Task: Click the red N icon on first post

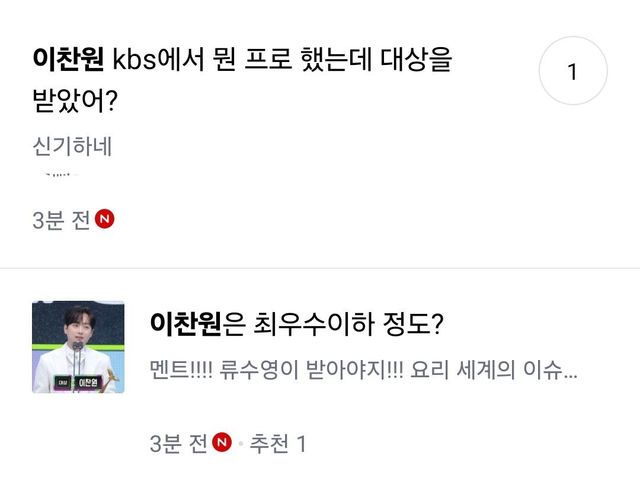Action: pos(106,221)
